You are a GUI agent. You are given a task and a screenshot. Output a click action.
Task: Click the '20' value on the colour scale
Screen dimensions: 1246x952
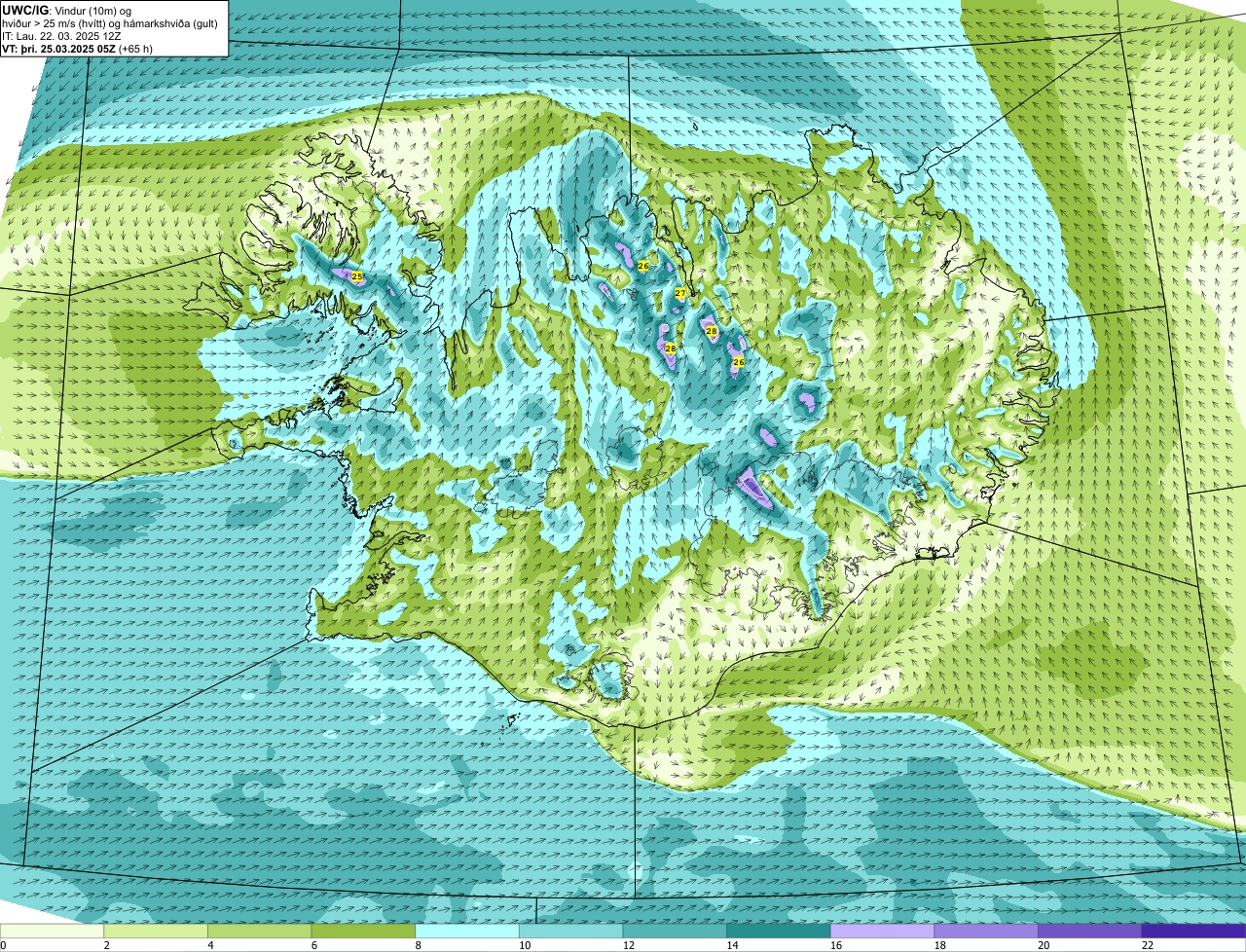tap(1044, 945)
